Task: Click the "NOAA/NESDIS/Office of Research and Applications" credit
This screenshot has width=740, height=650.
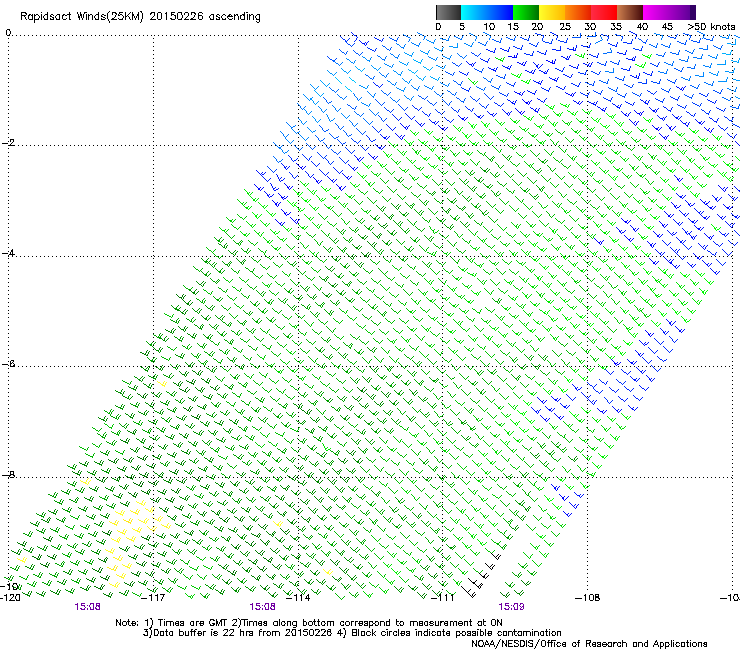Action: click(589, 644)
